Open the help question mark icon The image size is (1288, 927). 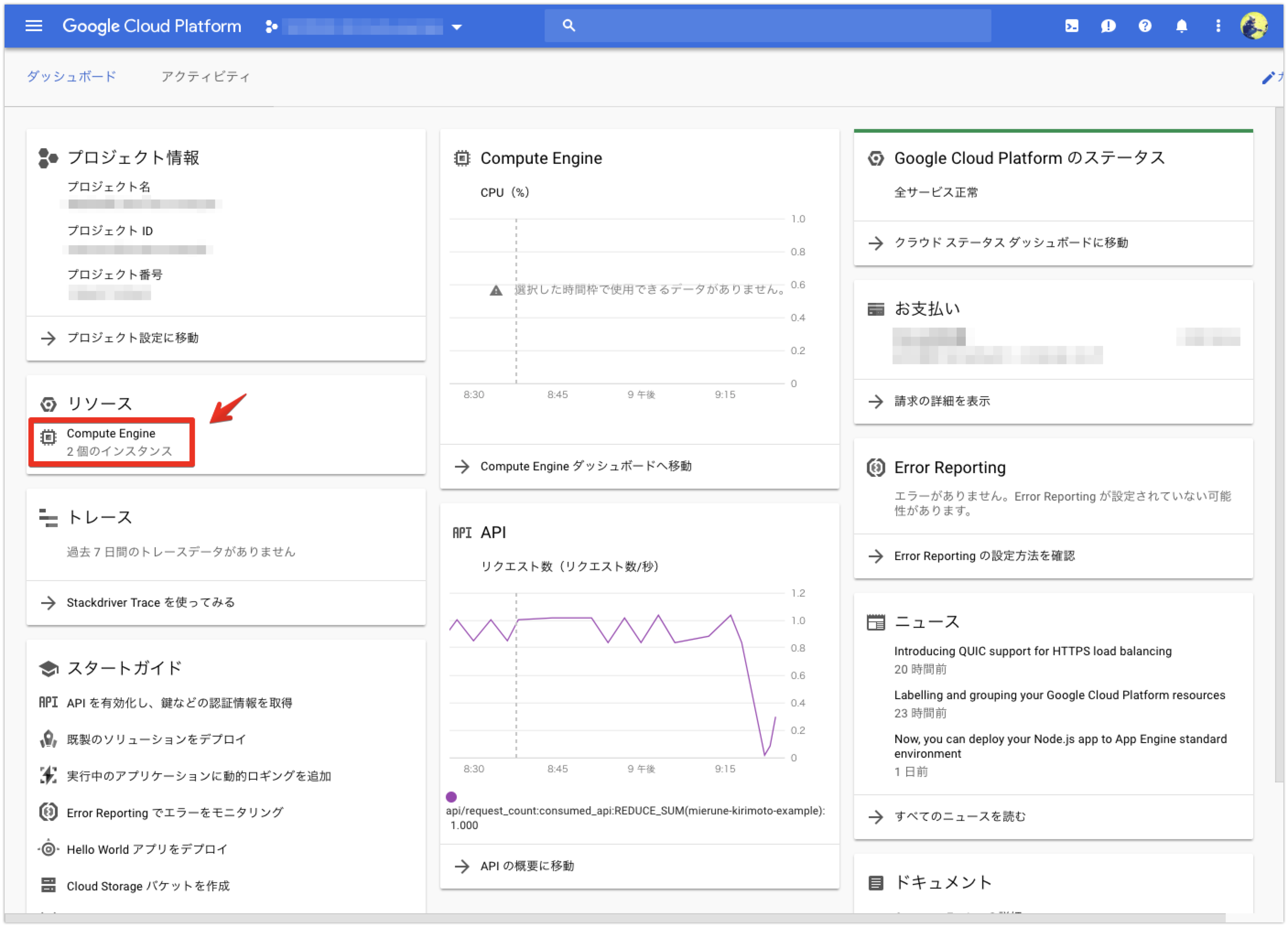coord(1144,26)
